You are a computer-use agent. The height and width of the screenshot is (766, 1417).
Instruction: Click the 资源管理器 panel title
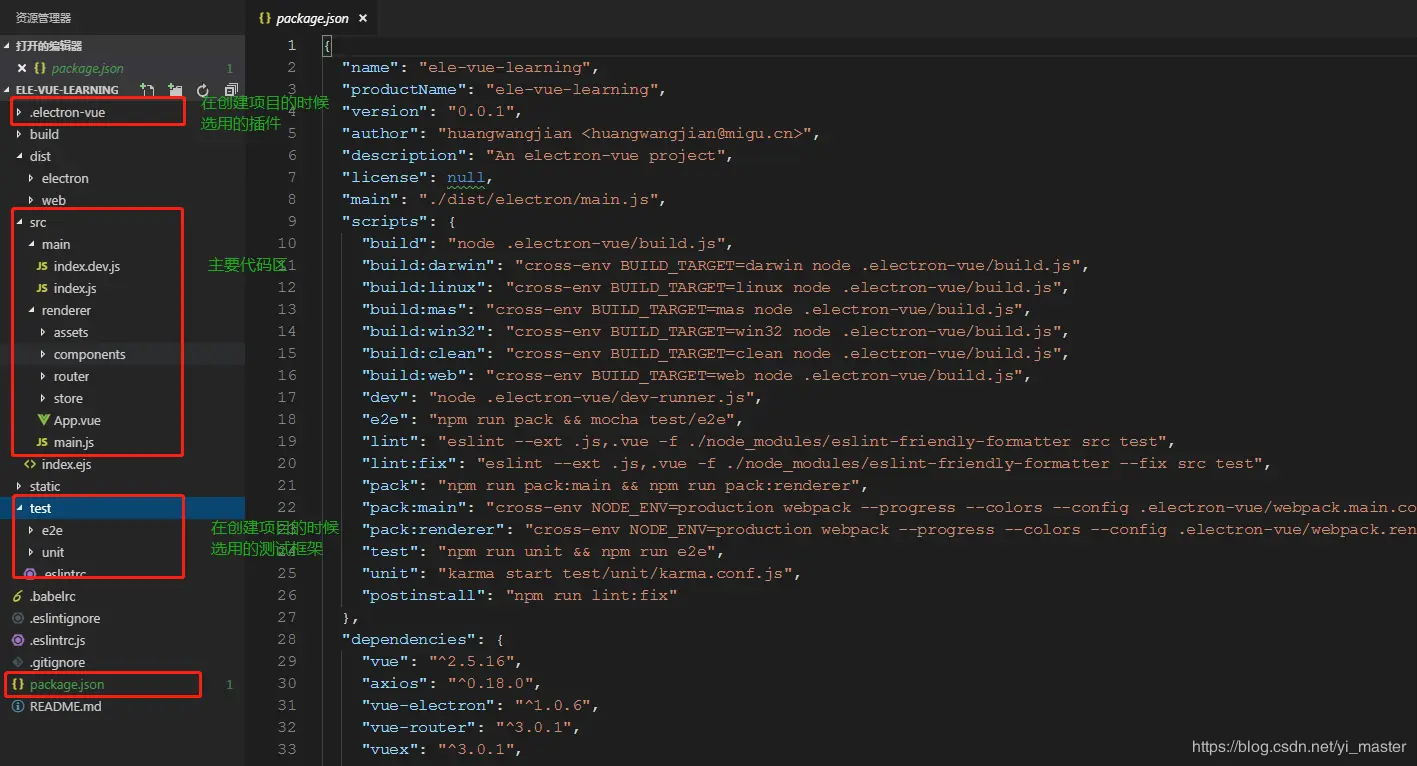[x=43, y=18]
